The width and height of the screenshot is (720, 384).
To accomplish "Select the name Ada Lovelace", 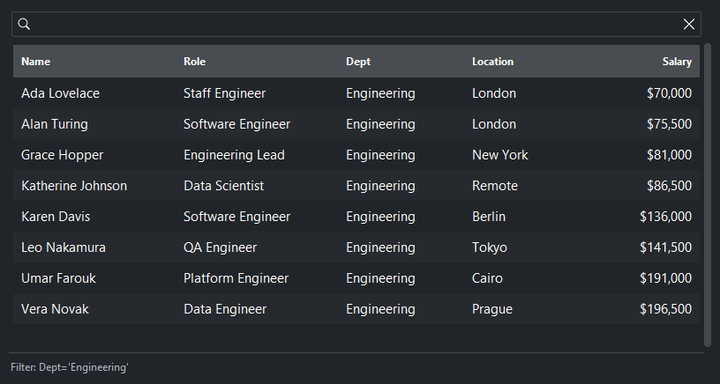I will pyautogui.click(x=60, y=93).
